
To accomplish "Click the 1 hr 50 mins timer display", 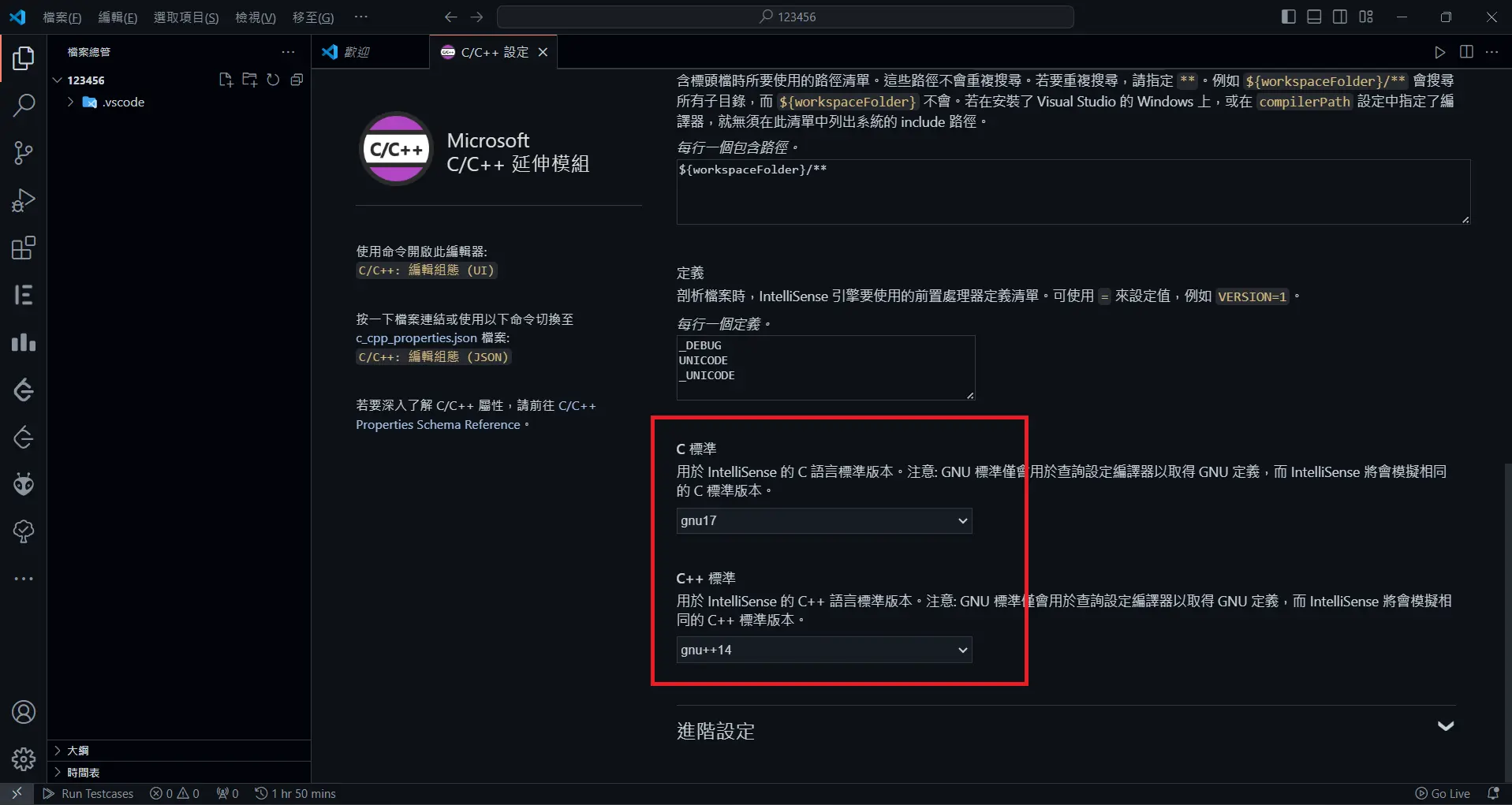I will click(x=295, y=793).
